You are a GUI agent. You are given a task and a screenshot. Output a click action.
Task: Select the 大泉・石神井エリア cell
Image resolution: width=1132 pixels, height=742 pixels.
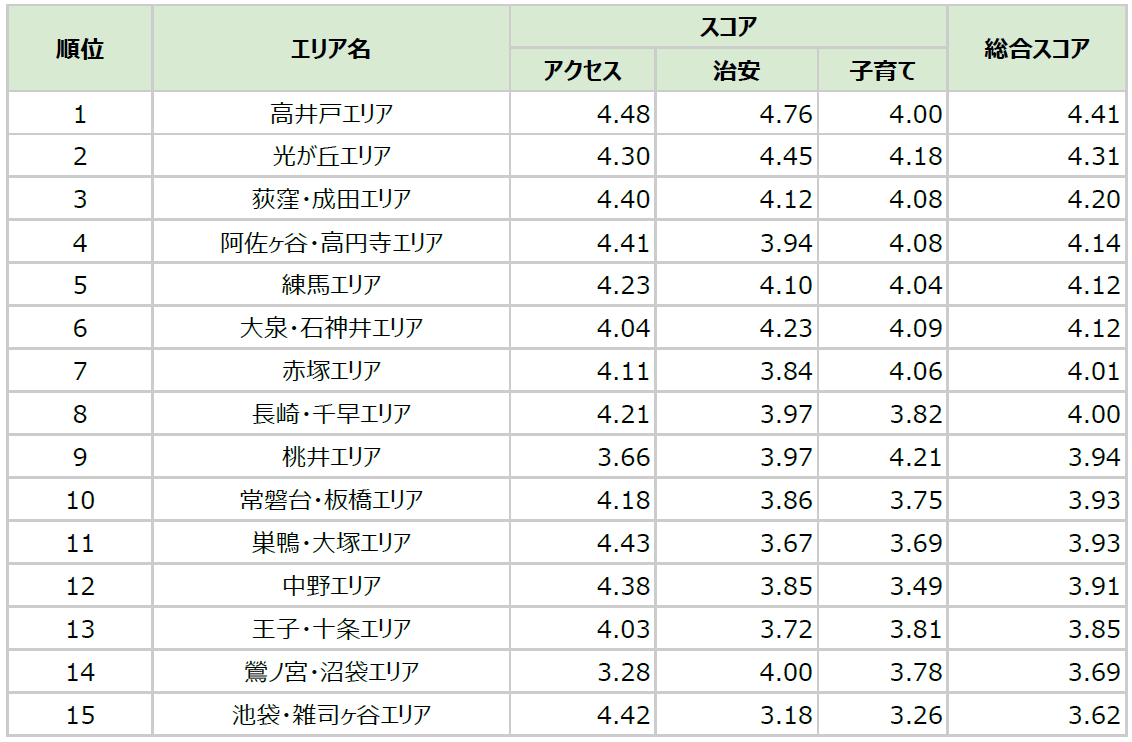(331, 328)
